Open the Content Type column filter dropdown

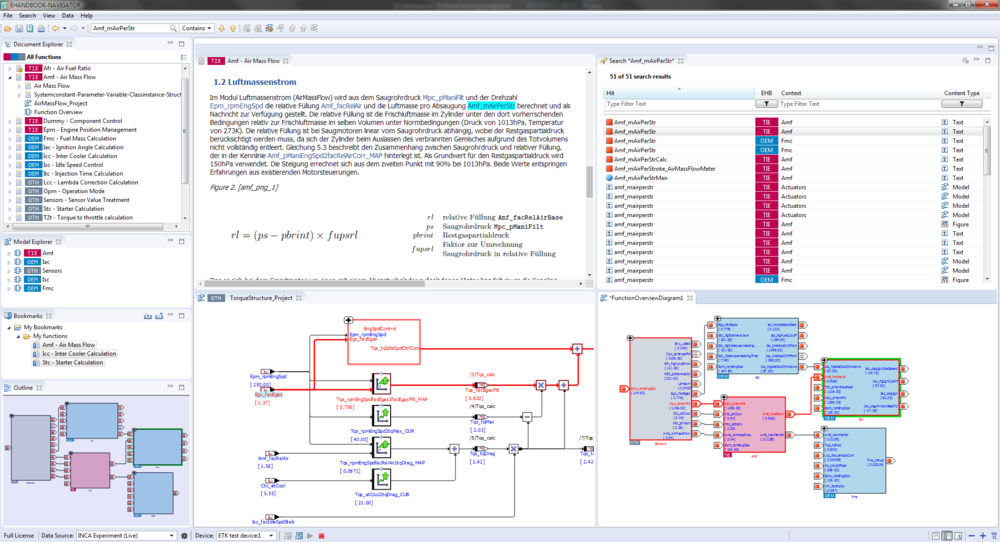pos(962,103)
